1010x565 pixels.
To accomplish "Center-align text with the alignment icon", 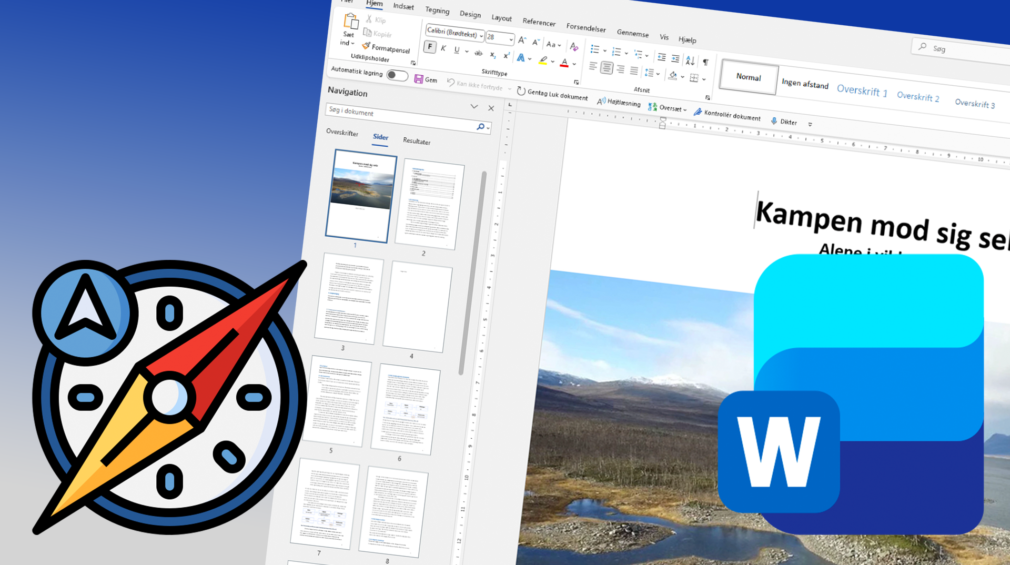I will 607,68.
